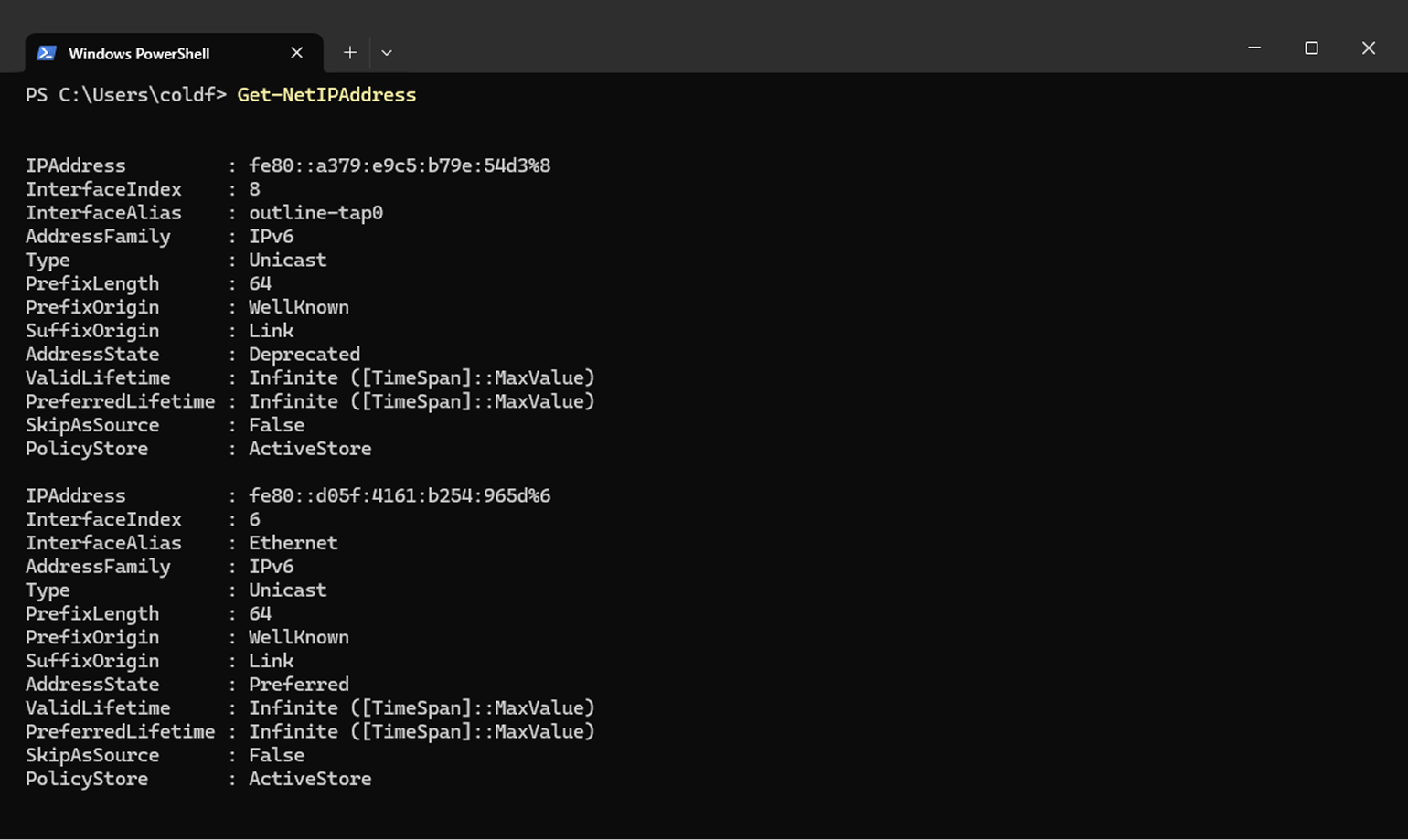Click InterfaceIndex value 8
Viewport: 1408px width, 840px height.
[x=254, y=189]
